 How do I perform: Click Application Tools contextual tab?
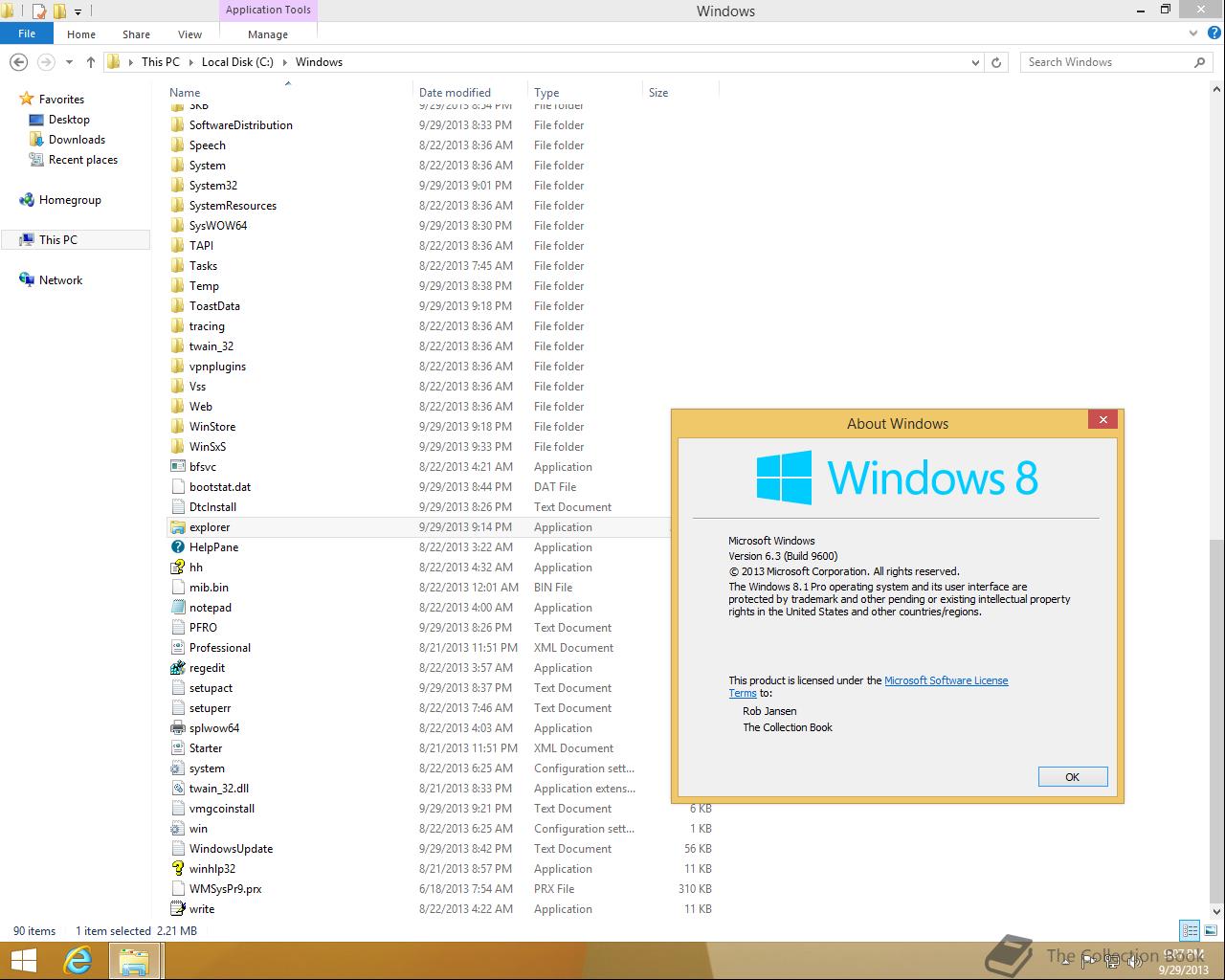(x=268, y=11)
